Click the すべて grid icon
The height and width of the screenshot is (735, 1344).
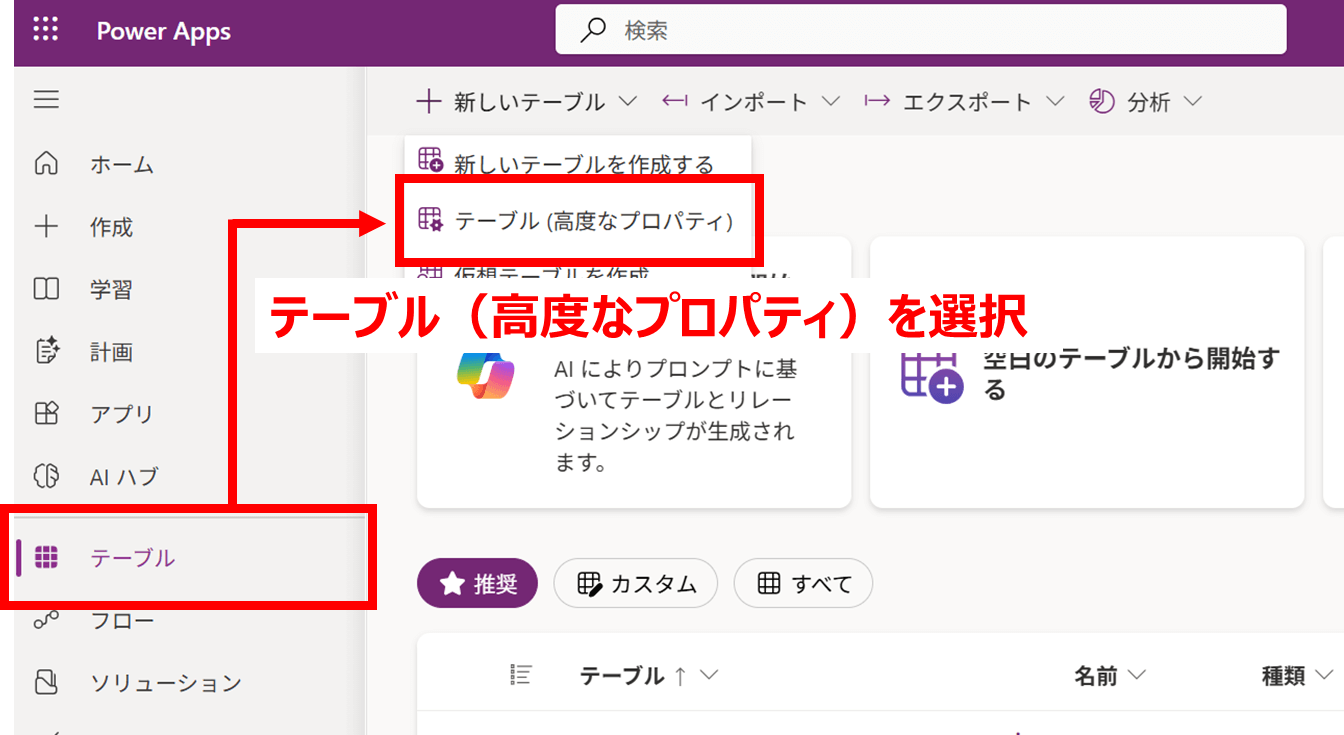(769, 584)
